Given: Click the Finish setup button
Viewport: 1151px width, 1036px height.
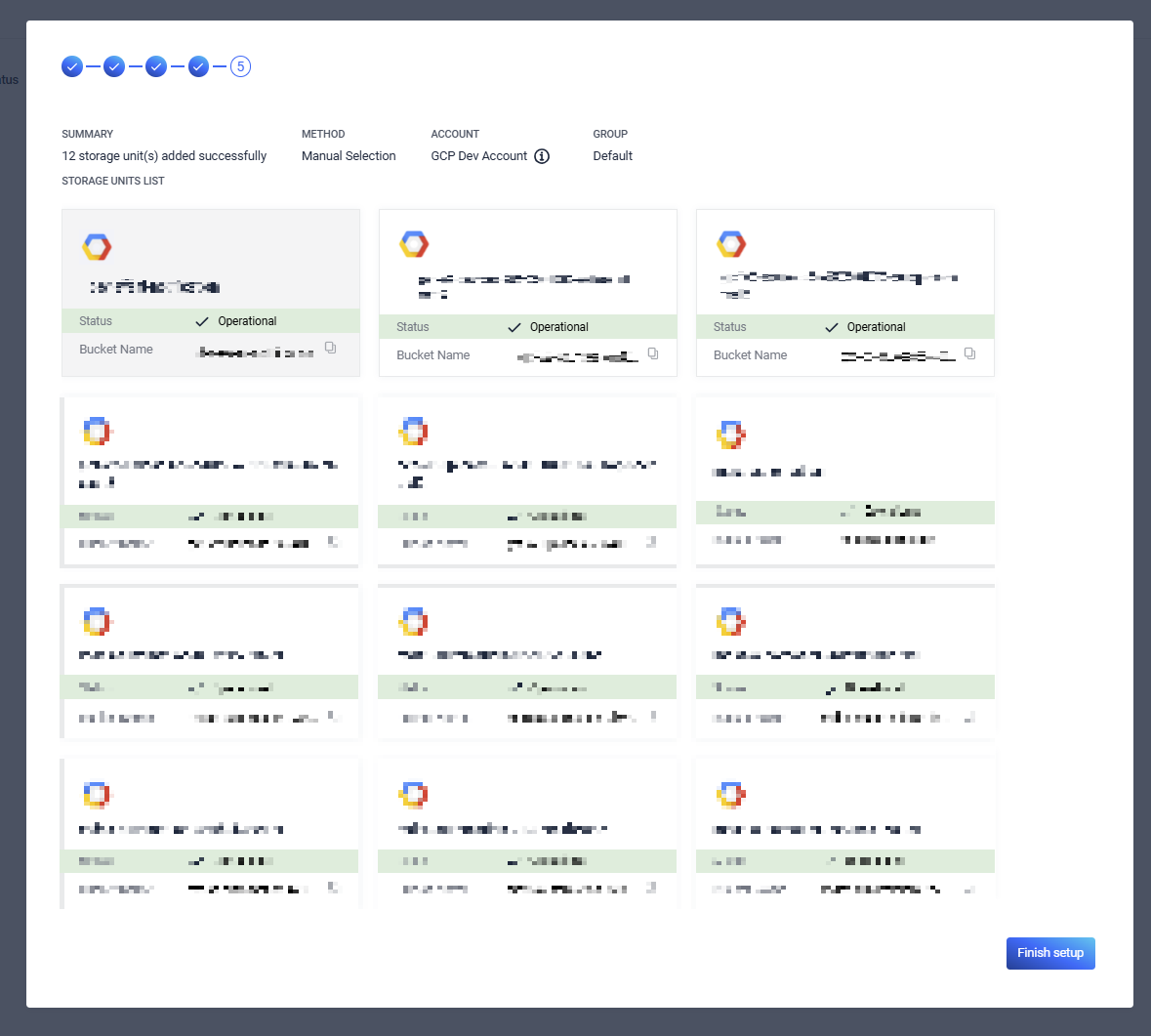Looking at the screenshot, I should 1049,953.
